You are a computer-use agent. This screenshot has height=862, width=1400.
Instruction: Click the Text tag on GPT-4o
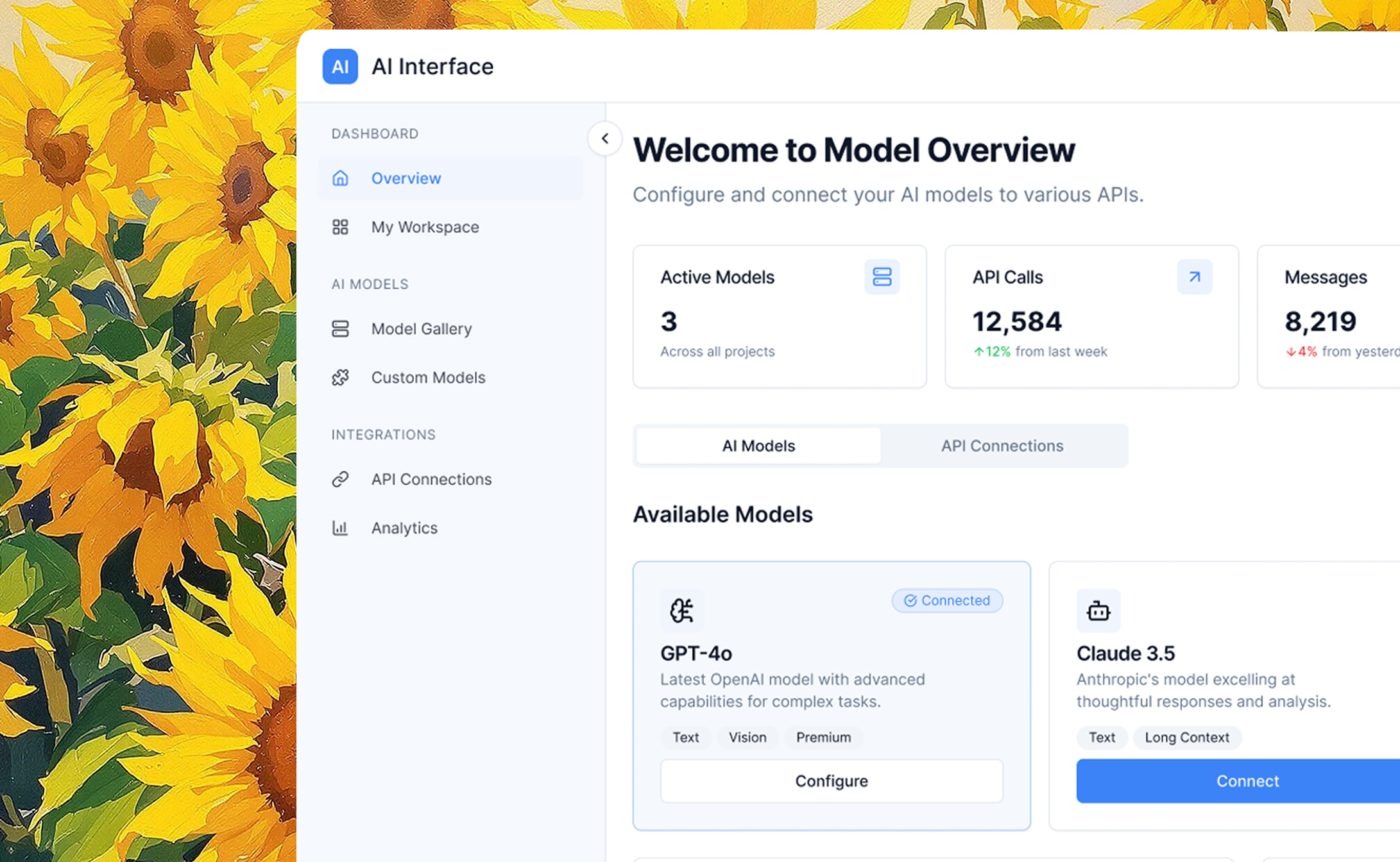686,738
